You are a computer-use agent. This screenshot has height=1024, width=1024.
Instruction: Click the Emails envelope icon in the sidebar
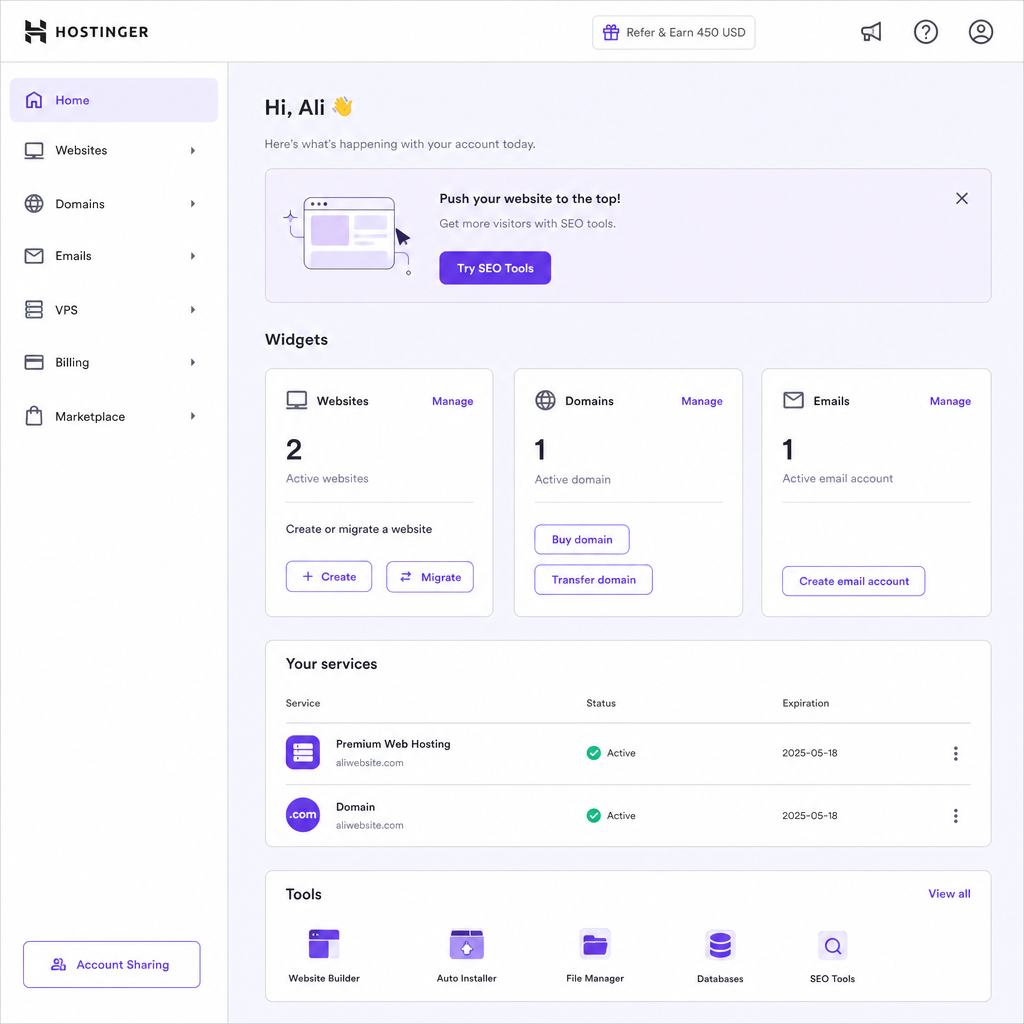[34, 256]
